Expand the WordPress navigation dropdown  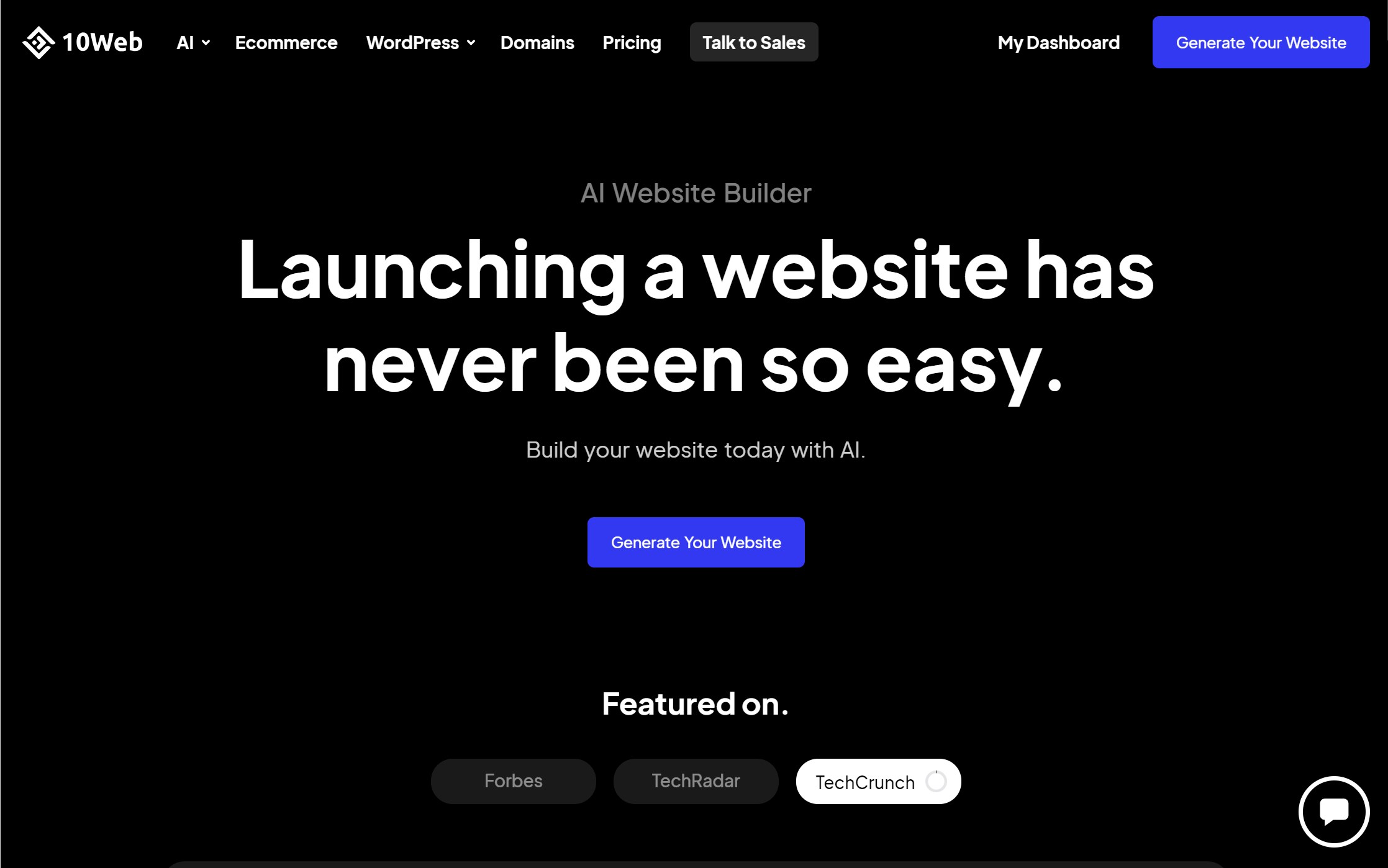tap(418, 42)
